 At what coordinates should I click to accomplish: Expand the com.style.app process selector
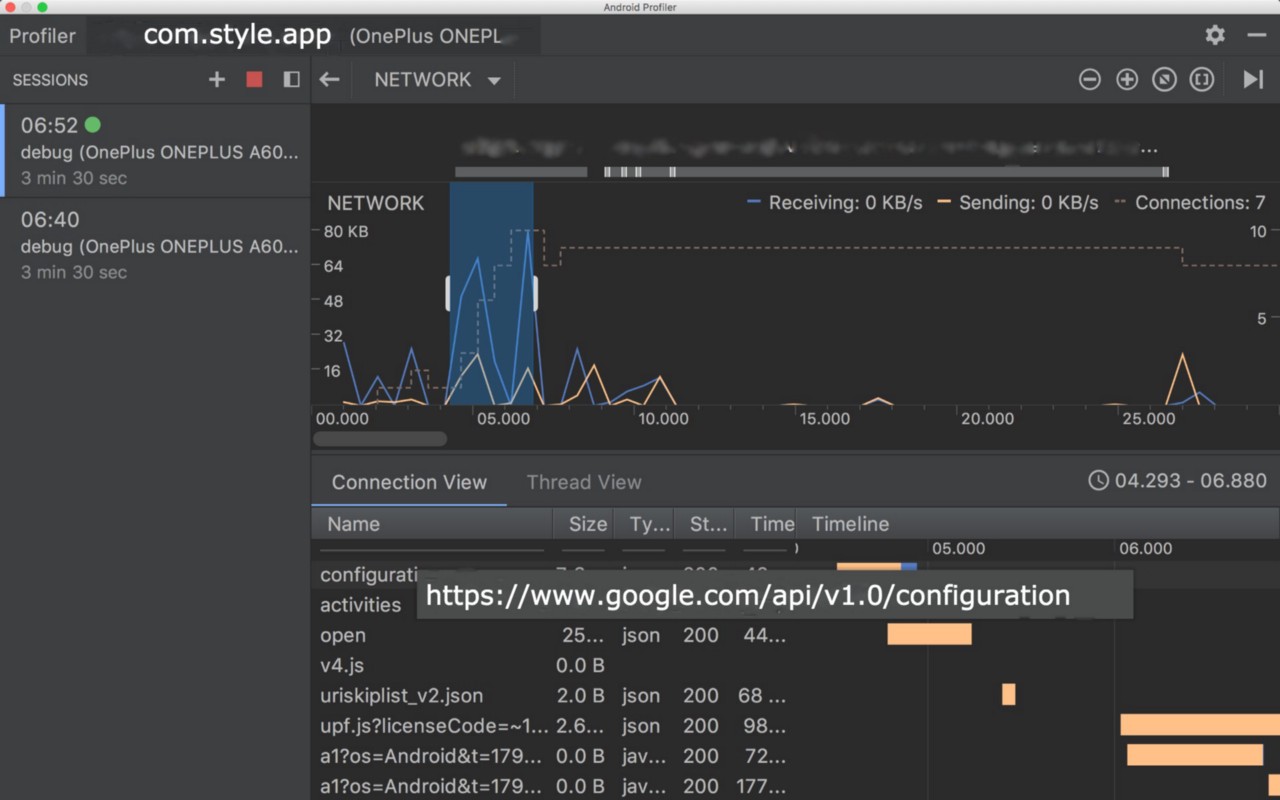coord(237,35)
